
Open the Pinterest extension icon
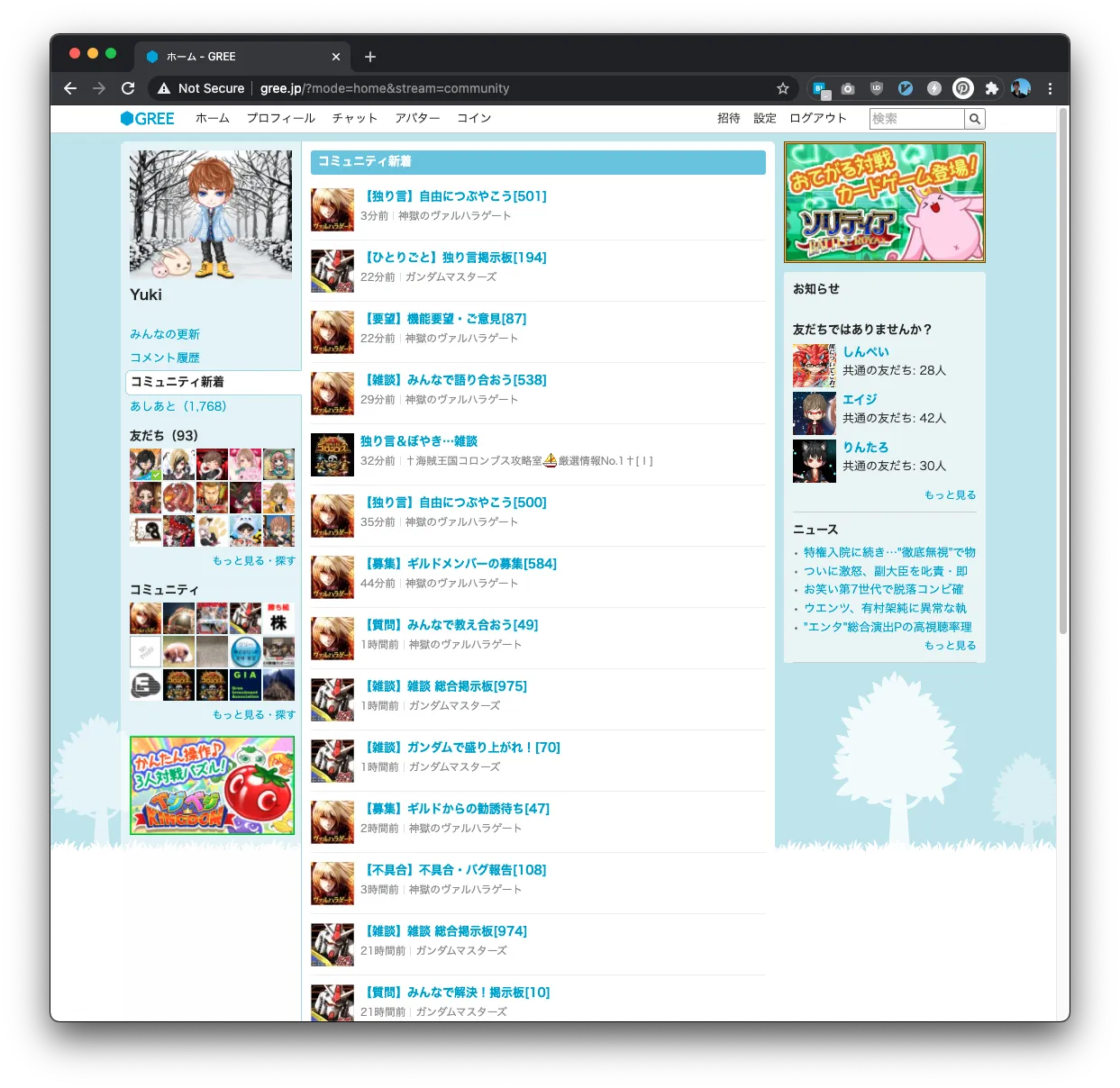coord(963,88)
